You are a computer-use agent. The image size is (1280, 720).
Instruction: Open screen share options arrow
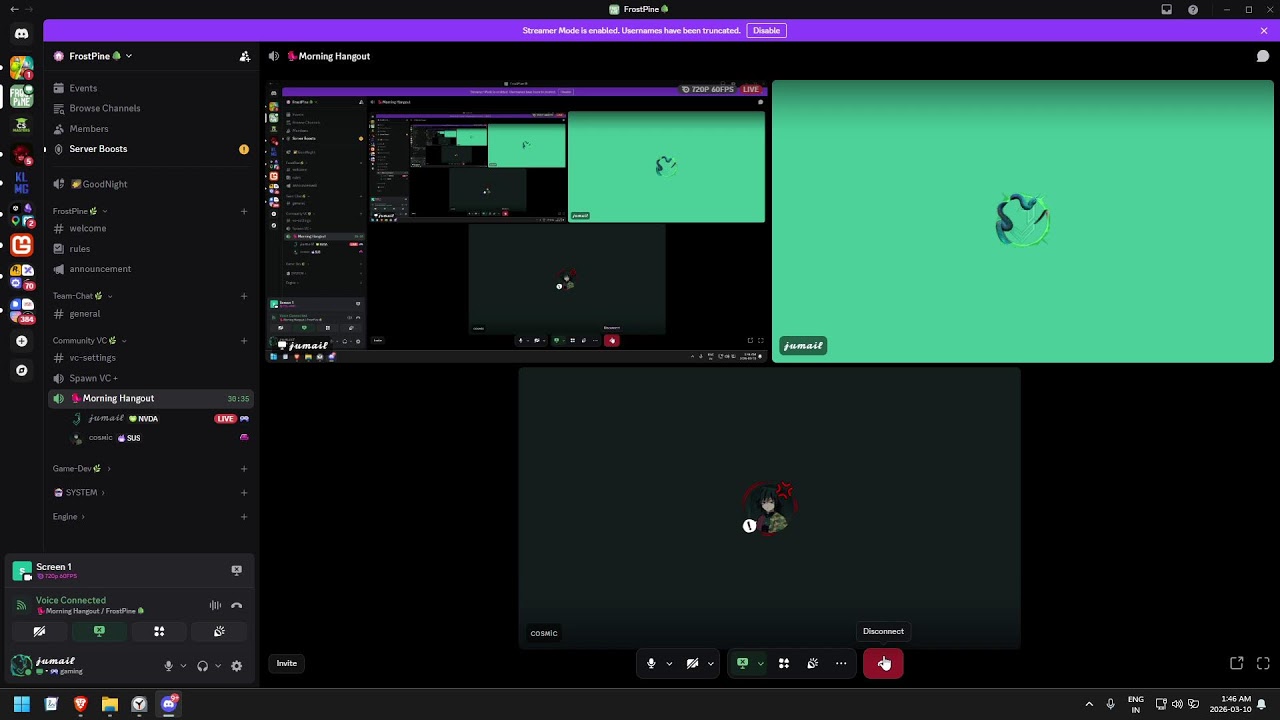[761, 663]
